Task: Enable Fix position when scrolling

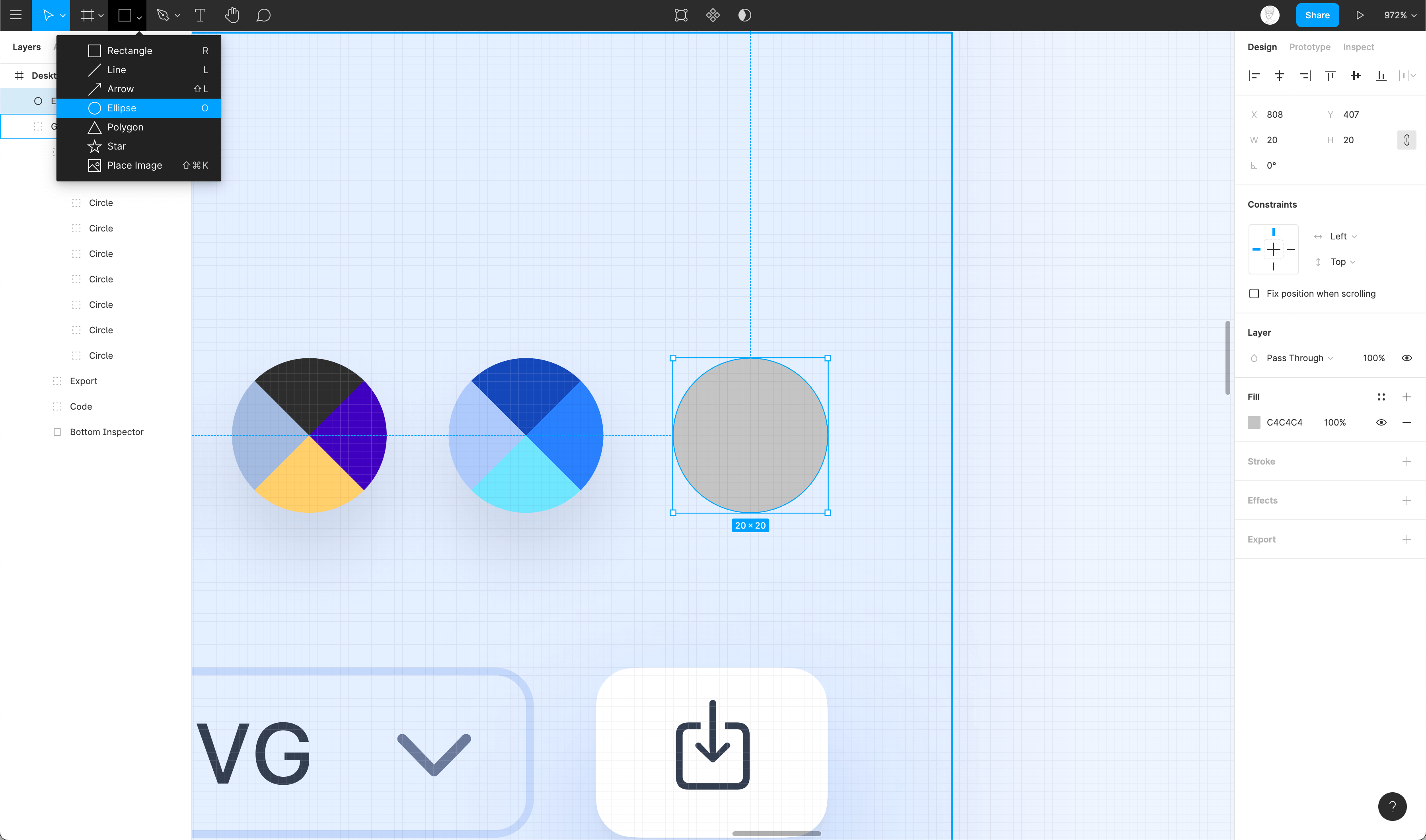Action: point(1254,293)
